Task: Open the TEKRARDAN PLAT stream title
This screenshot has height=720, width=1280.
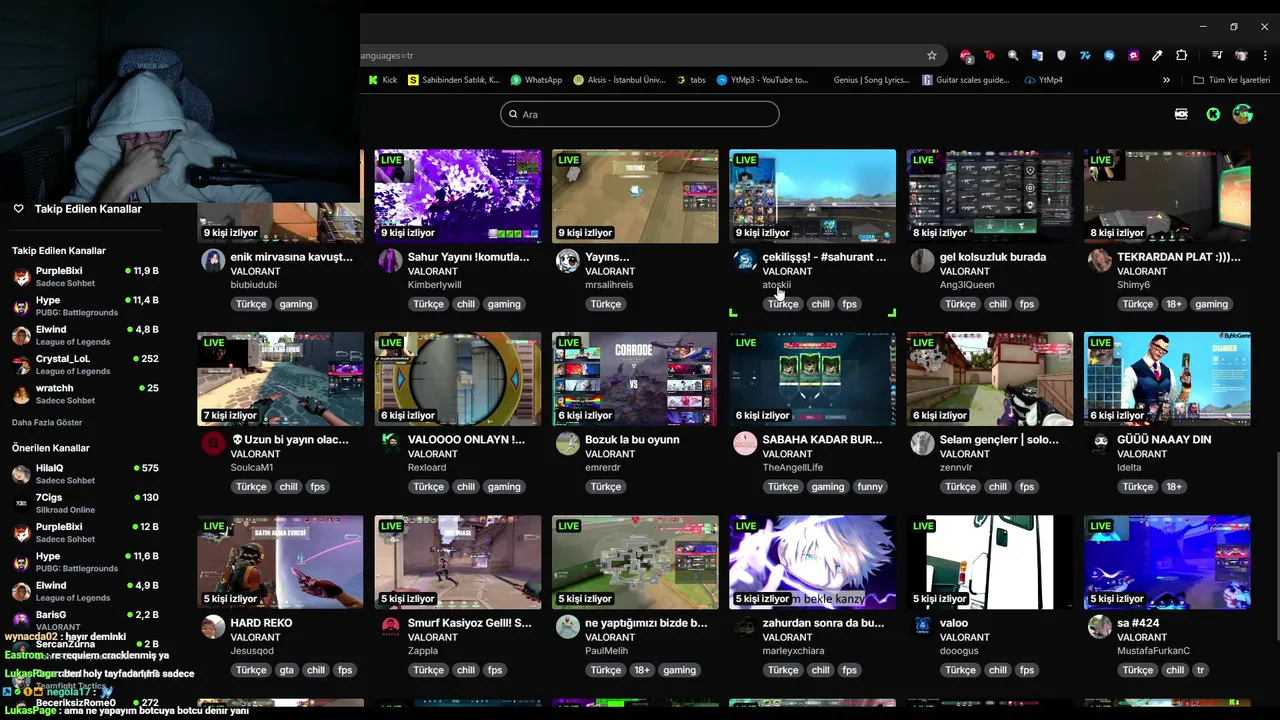Action: (1178, 257)
